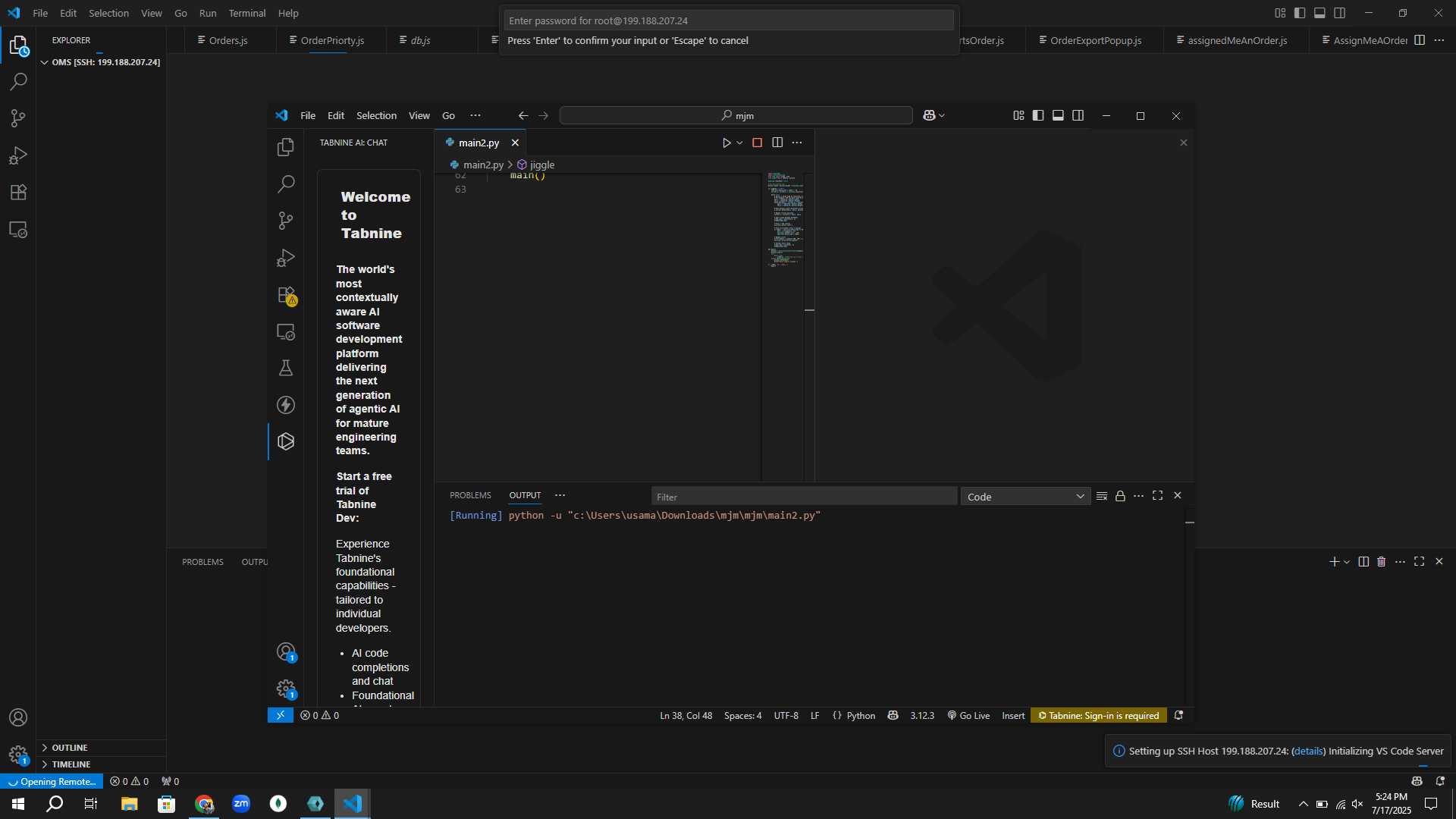Open Extensions icon with warning badge in mjm window
The width and height of the screenshot is (1456, 819).
[x=286, y=295]
